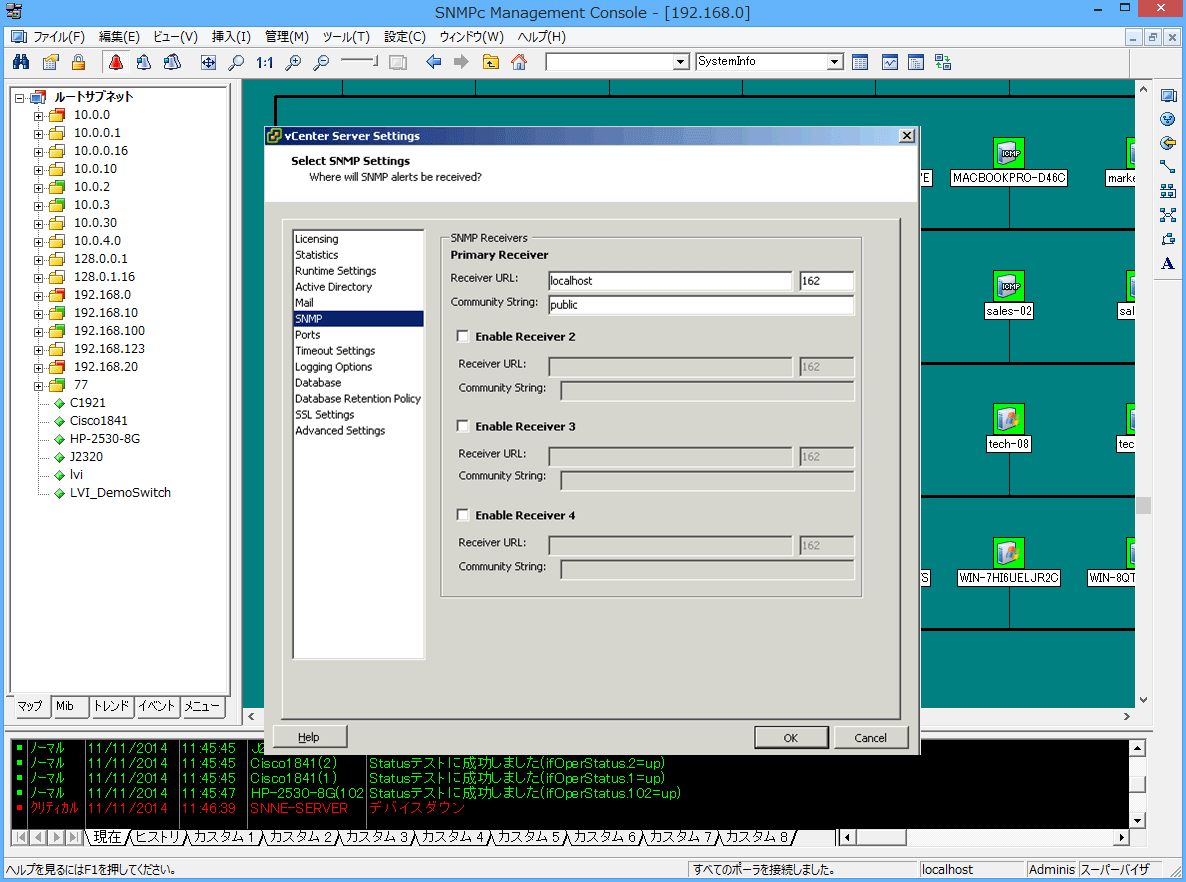Click the zoom out magnifier icon

(321, 62)
